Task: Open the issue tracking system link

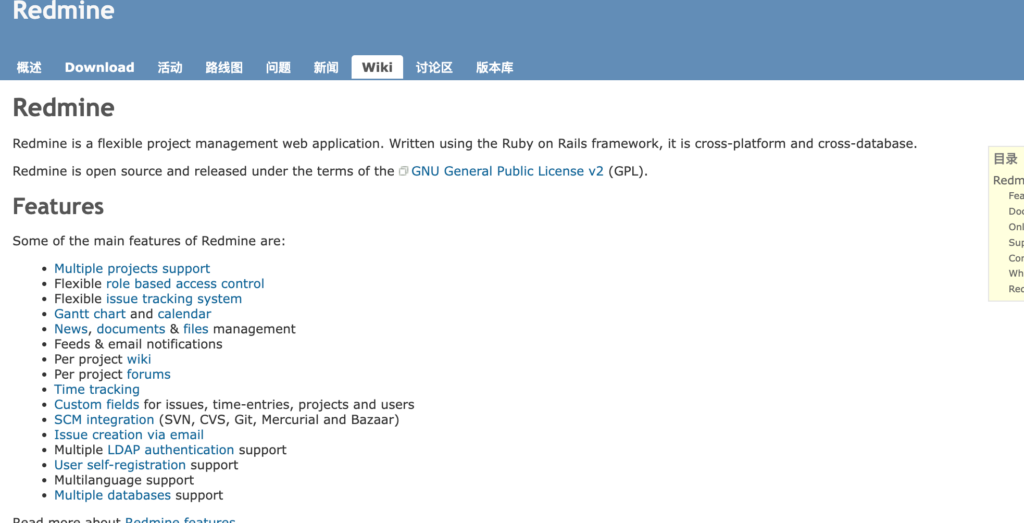Action: pos(174,299)
